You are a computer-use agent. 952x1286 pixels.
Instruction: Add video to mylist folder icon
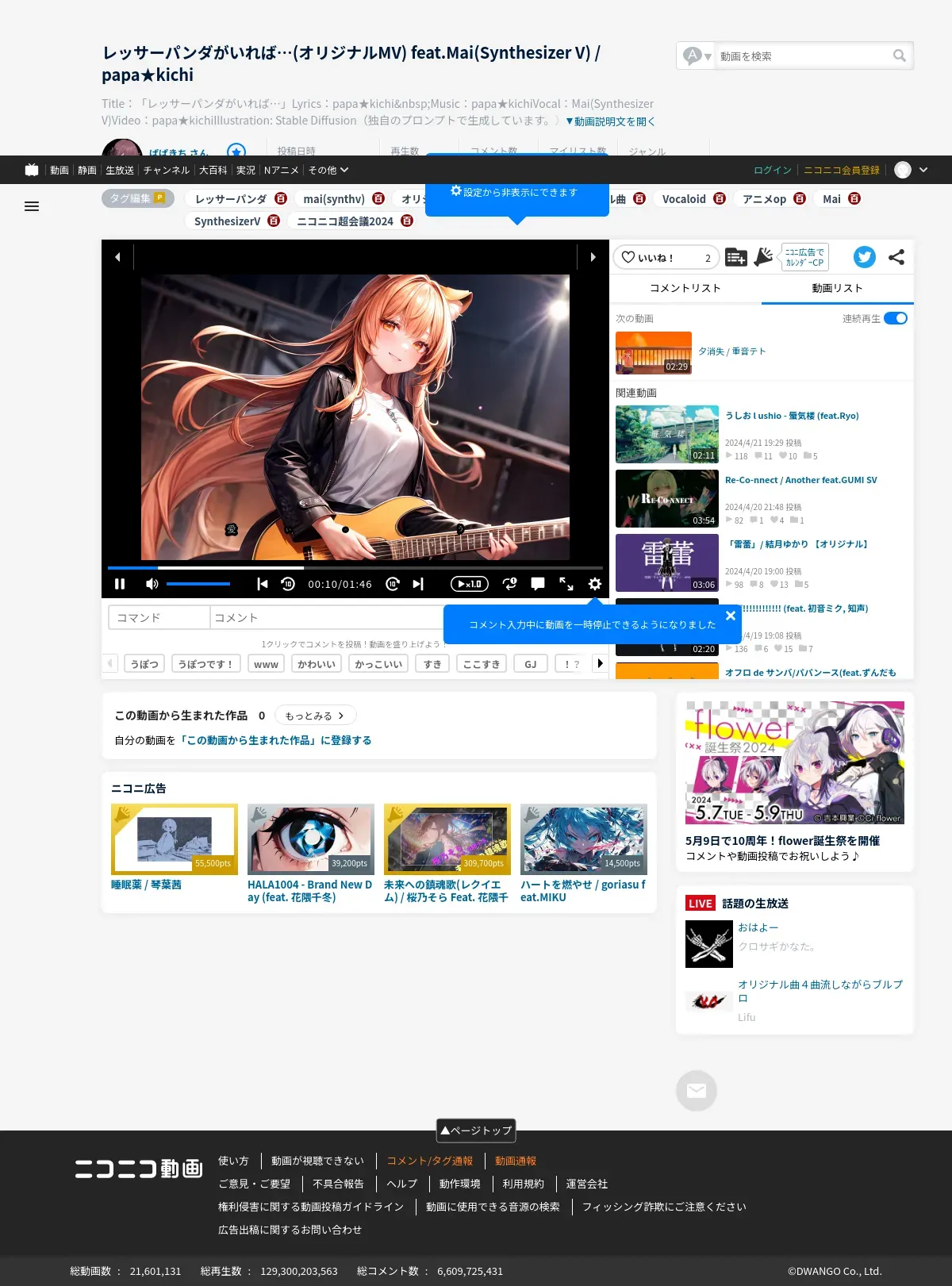click(x=736, y=257)
